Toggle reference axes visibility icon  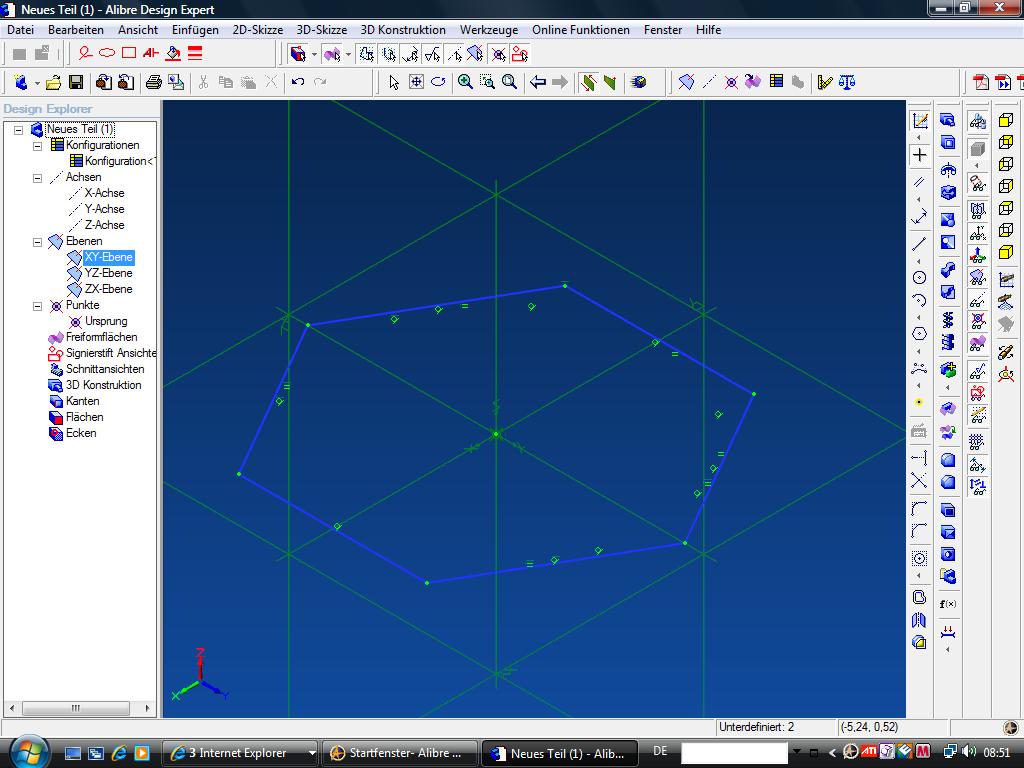click(x=977, y=300)
